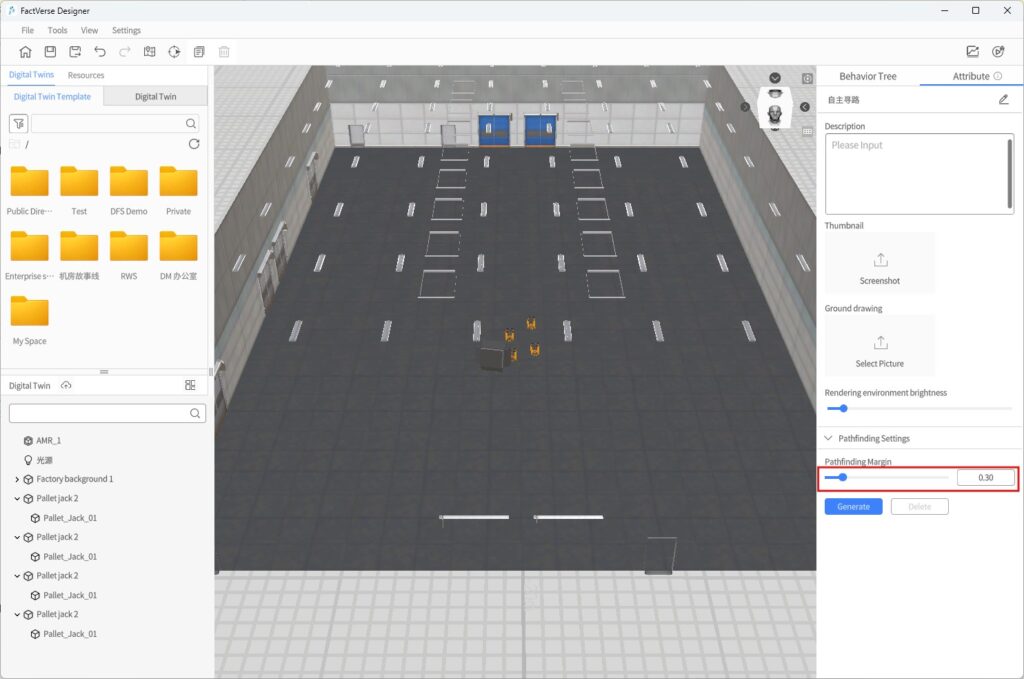Image resolution: width=1024 pixels, height=679 pixels.
Task: Expand the Factory background 1 tree node
Action: tap(17, 480)
